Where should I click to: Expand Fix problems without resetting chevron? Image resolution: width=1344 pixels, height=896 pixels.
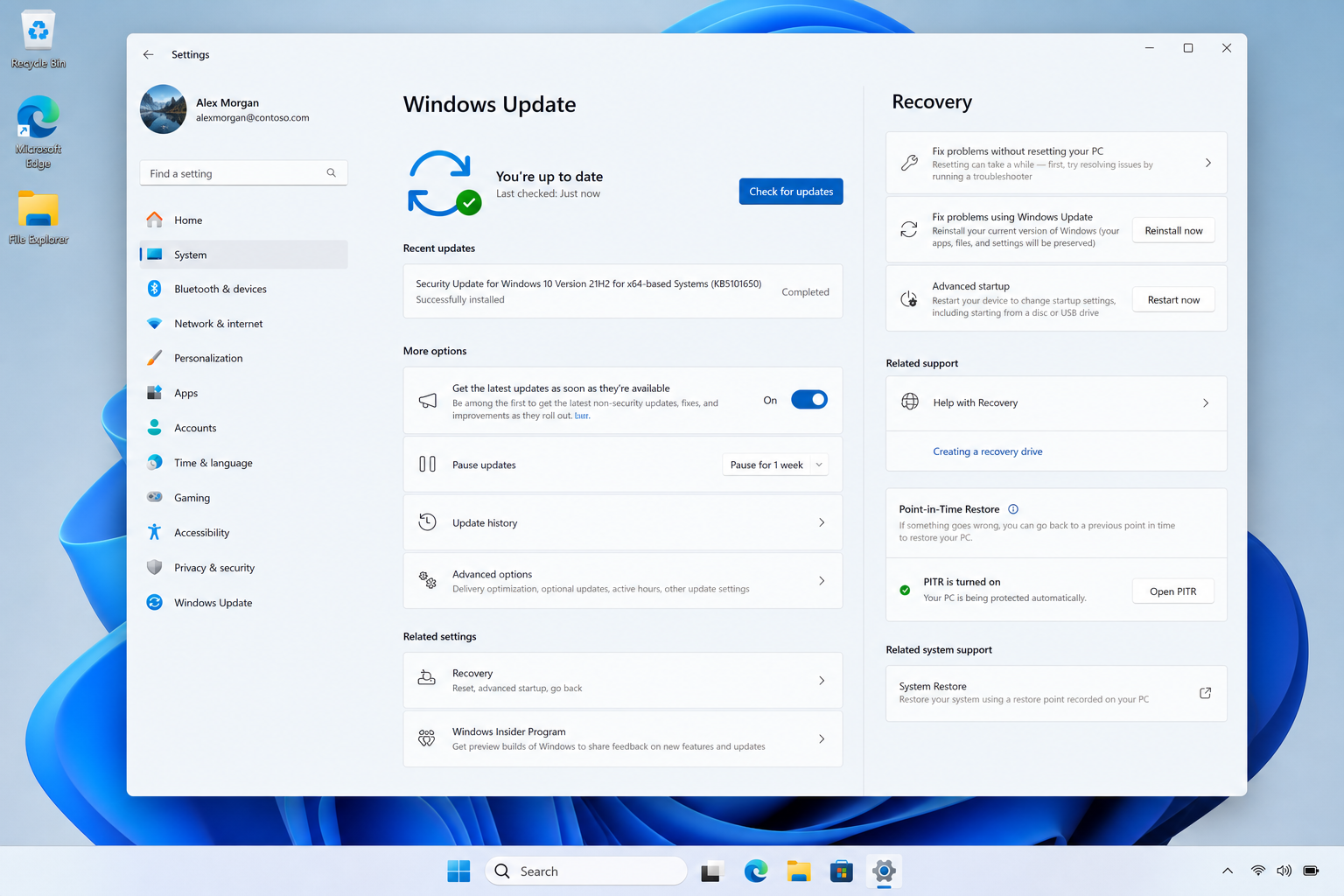(1208, 163)
